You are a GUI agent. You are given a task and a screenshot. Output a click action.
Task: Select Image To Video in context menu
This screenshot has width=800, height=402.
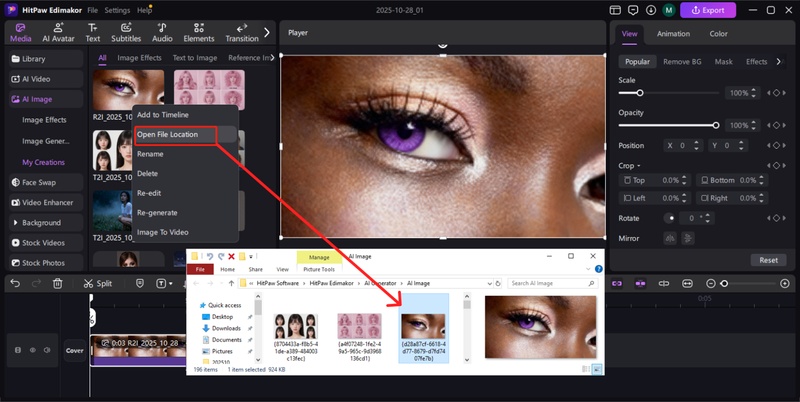tap(163, 232)
